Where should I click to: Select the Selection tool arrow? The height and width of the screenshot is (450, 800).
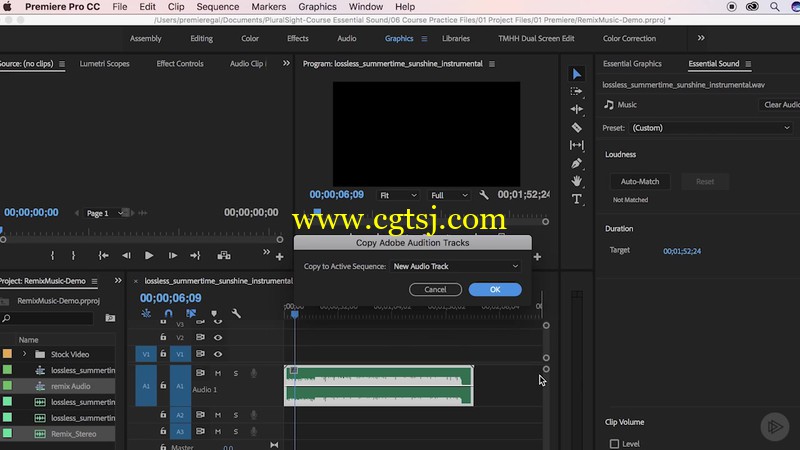click(x=577, y=74)
